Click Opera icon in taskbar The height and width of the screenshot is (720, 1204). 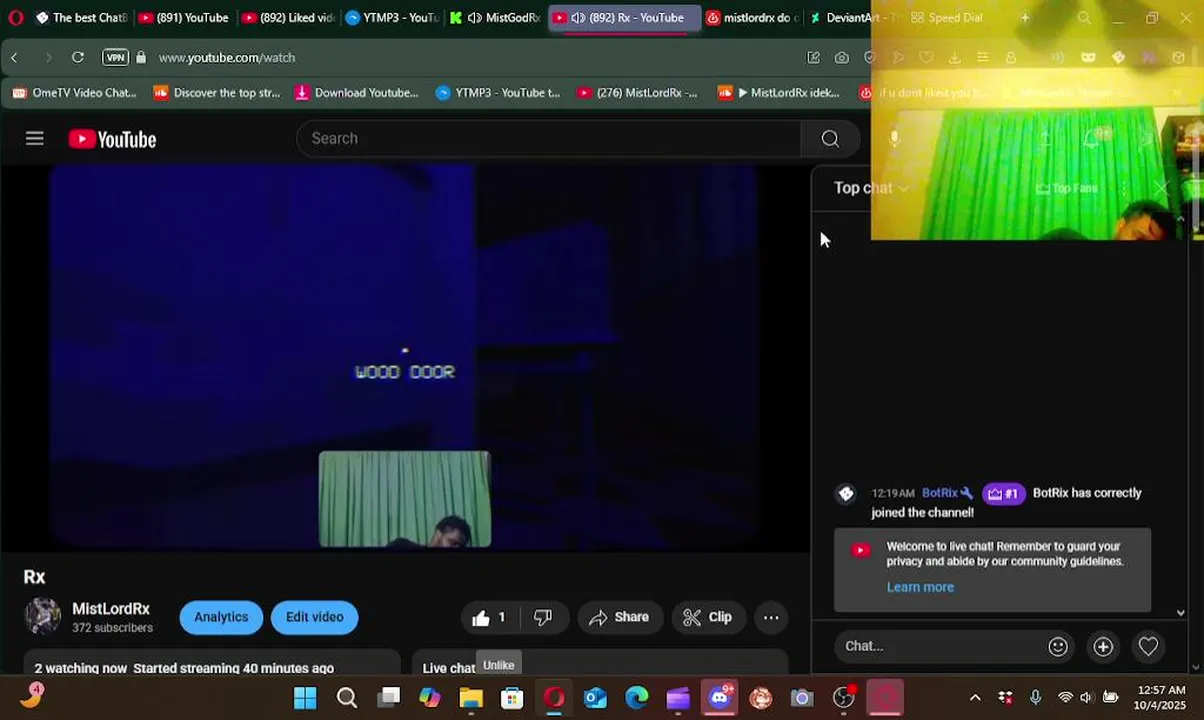(x=554, y=698)
